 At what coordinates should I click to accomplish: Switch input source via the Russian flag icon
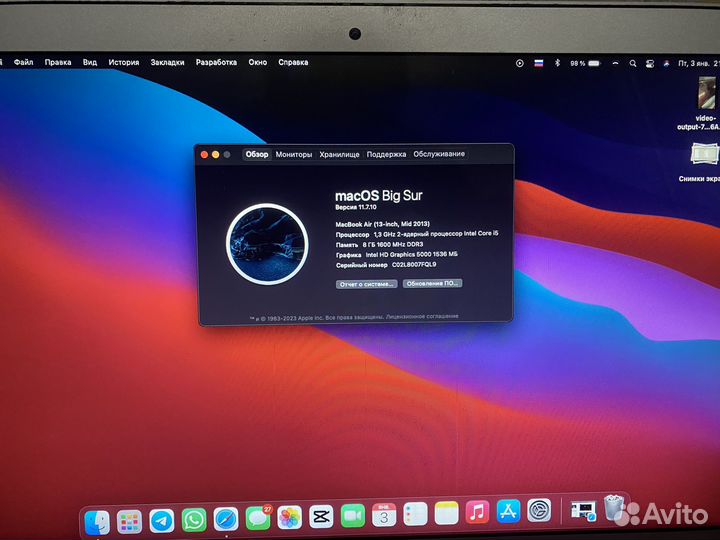539,63
